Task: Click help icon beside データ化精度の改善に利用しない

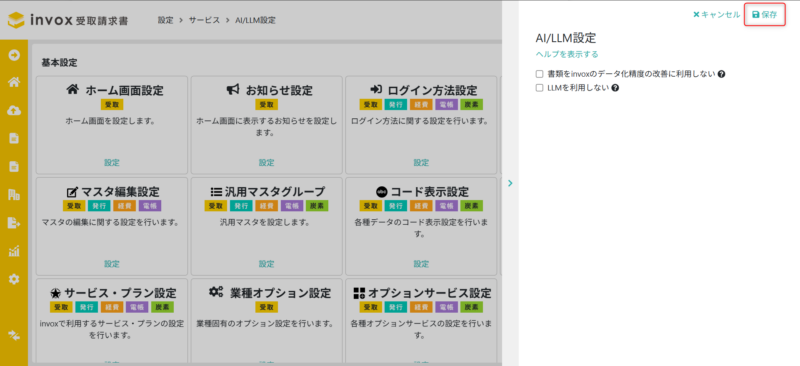Action: pyautogui.click(x=721, y=74)
